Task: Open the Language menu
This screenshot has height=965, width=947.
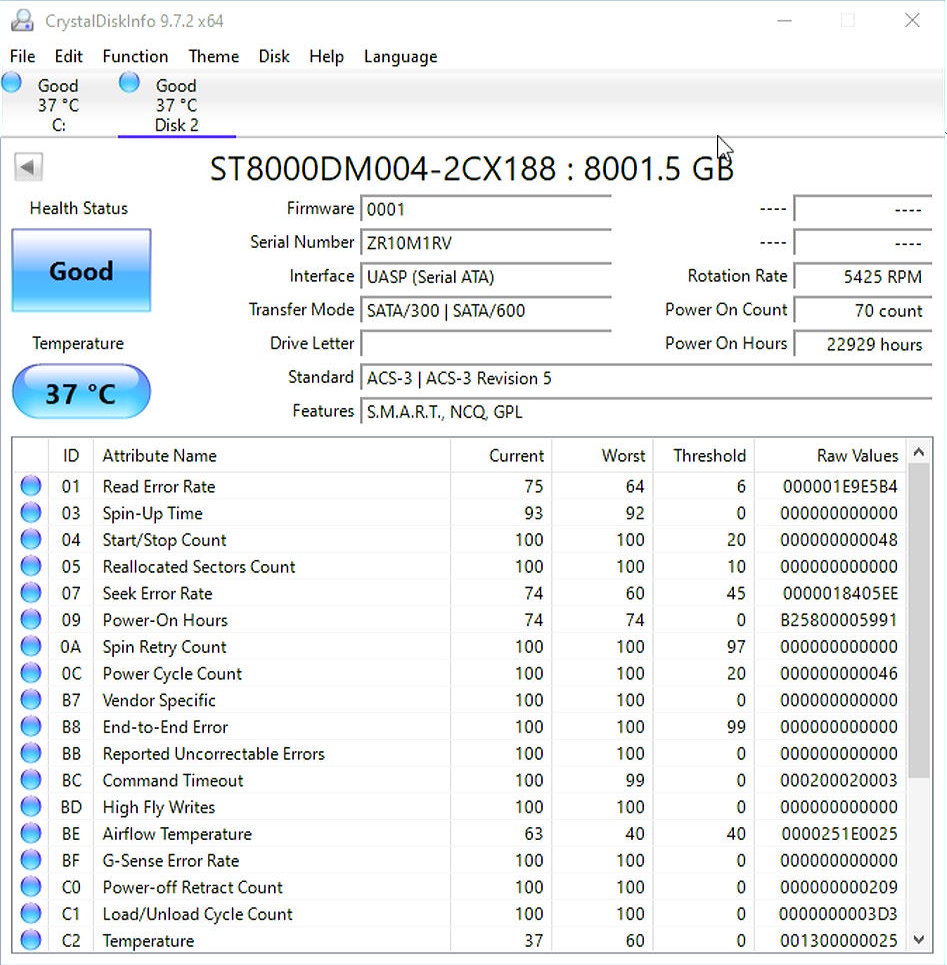Action: (400, 57)
